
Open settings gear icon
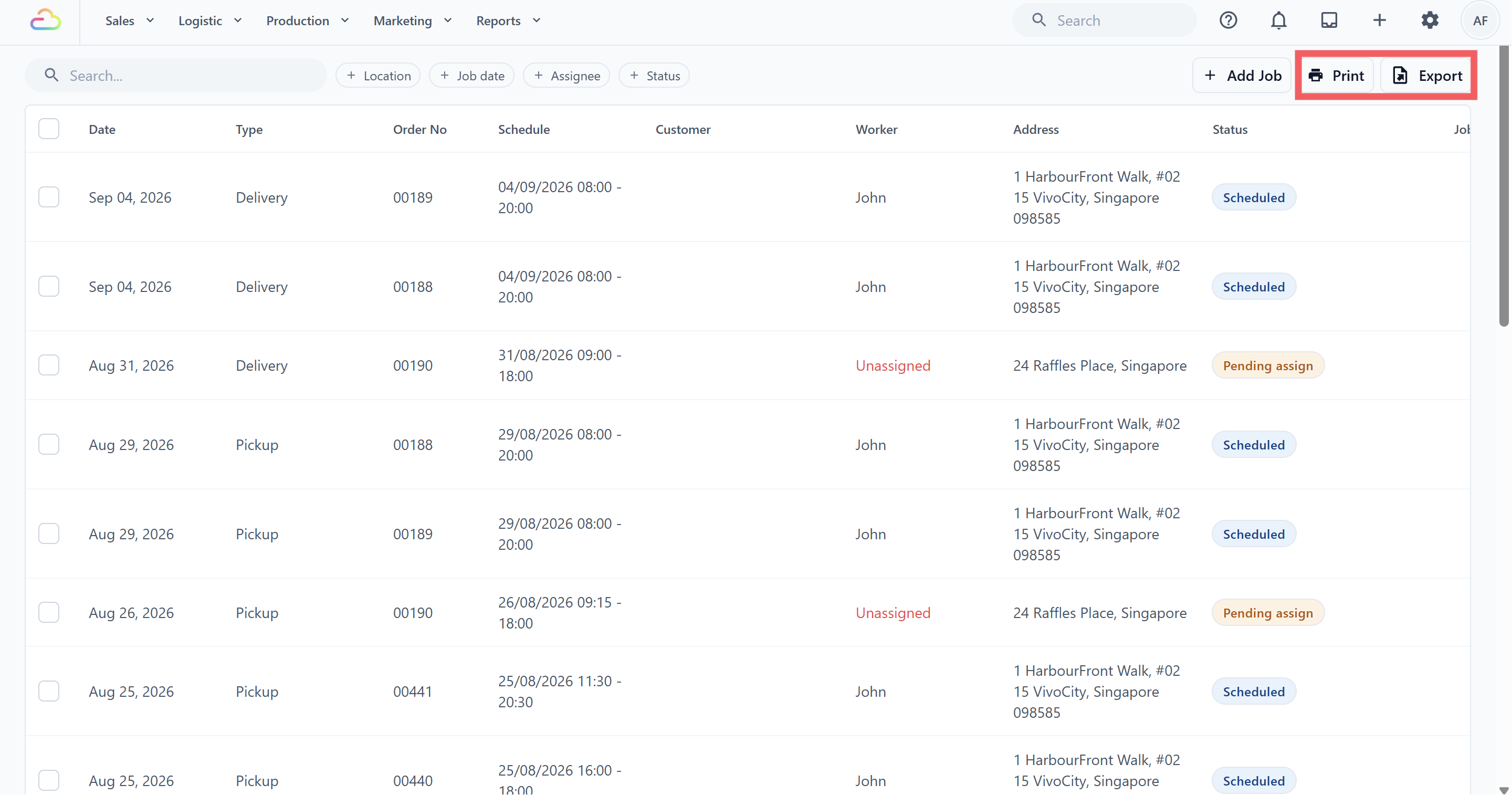1430,20
